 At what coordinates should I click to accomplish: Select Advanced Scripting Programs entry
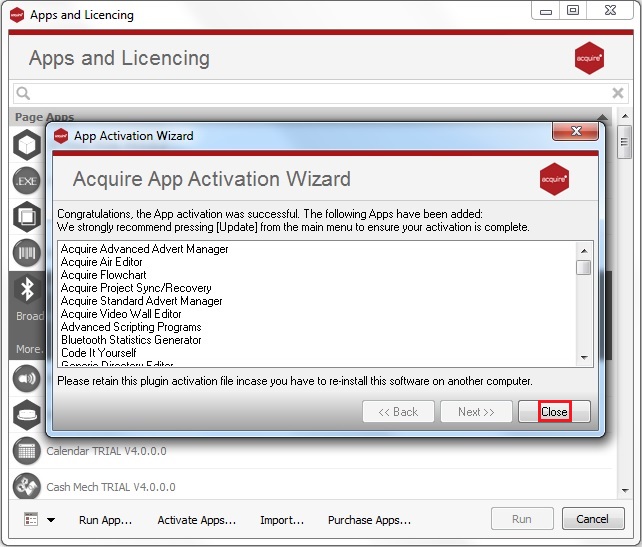[x=131, y=327]
